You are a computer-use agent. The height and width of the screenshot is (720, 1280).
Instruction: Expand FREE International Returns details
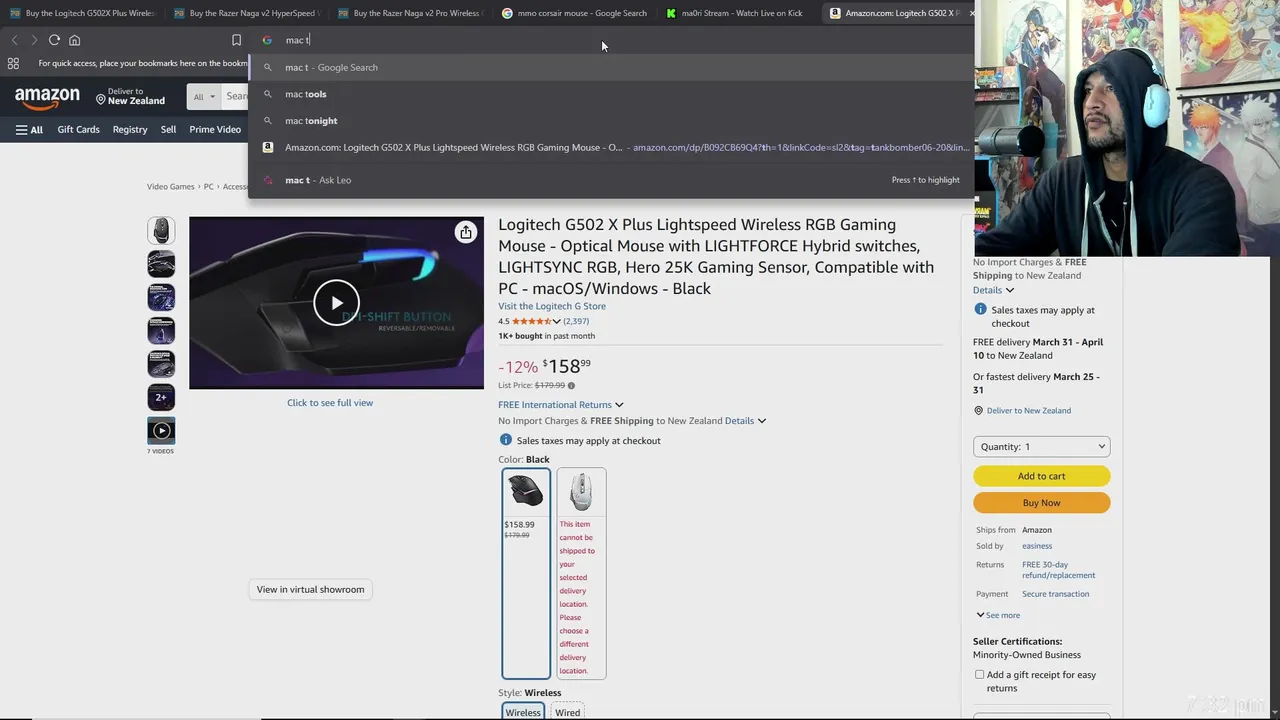click(561, 405)
